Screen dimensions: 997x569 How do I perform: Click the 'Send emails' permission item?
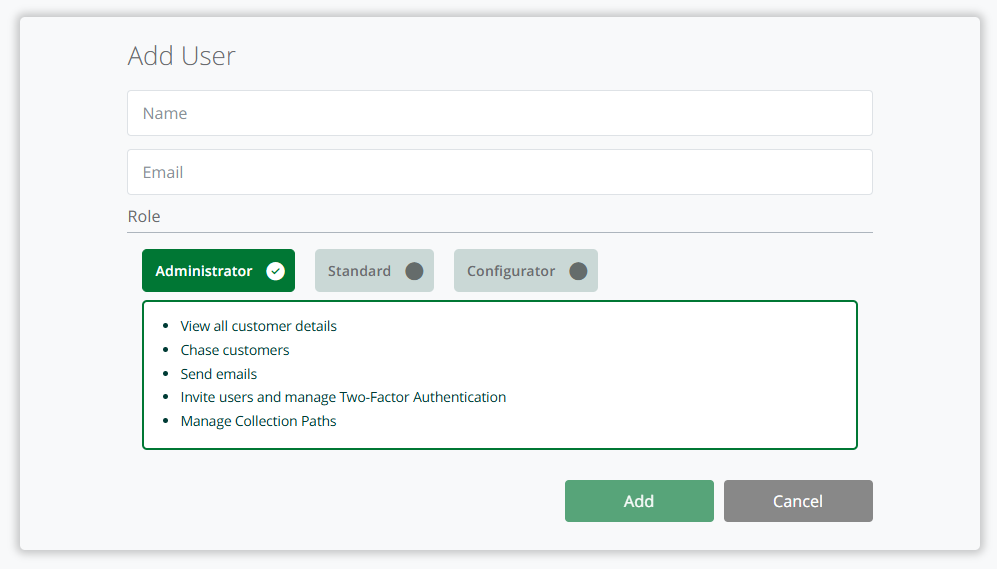218,374
